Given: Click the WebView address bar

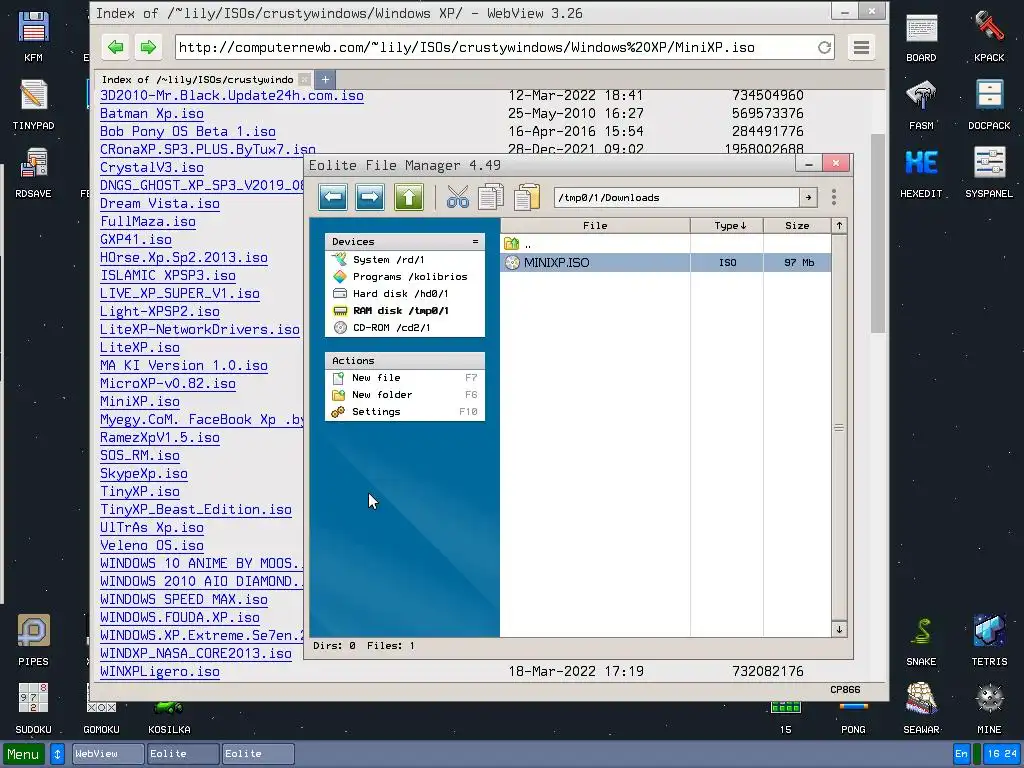Looking at the screenshot, I should click(x=496, y=47).
